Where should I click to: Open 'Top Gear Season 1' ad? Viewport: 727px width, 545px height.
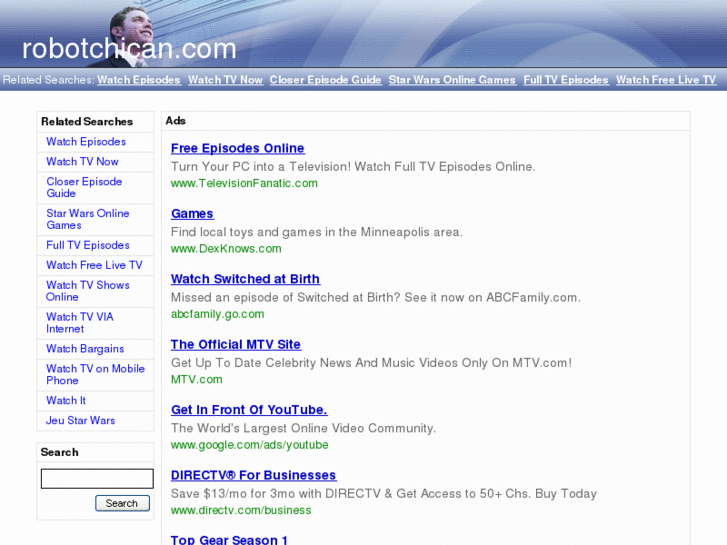pyautogui.click(x=229, y=539)
